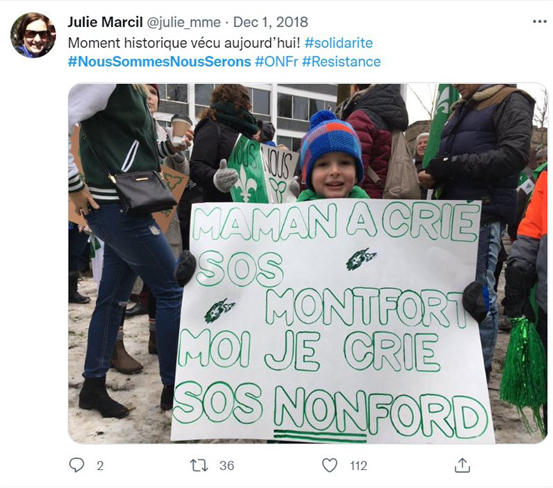Open the three-dot more options menu

click(x=540, y=22)
